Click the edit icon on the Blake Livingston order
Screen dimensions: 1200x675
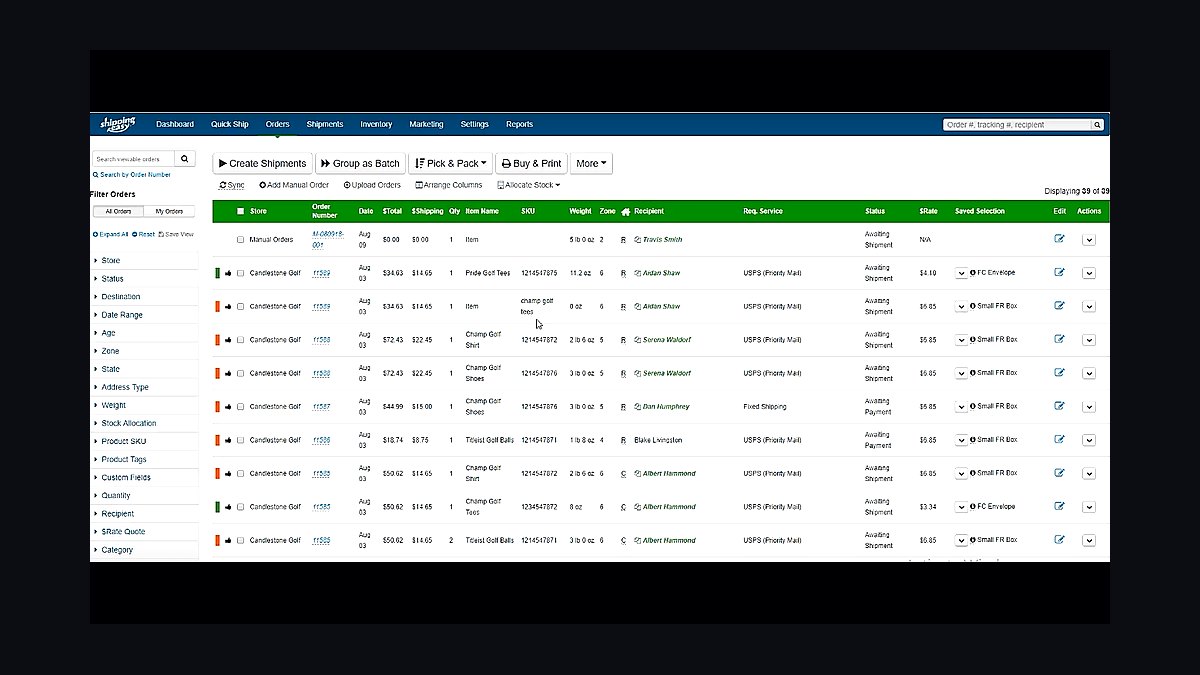pos(1059,439)
